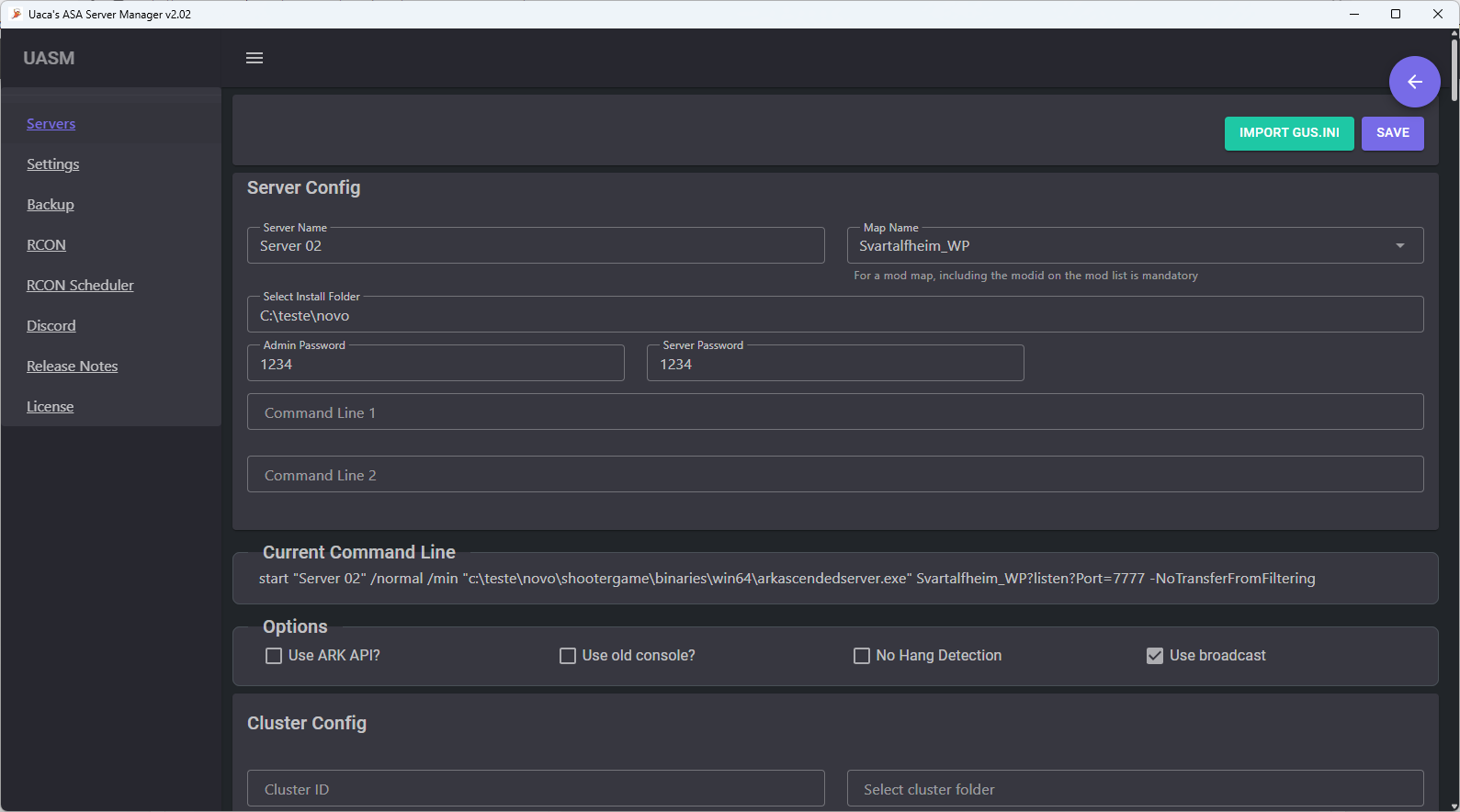The height and width of the screenshot is (812, 1460).
Task: Open the Backup section
Action: point(51,205)
